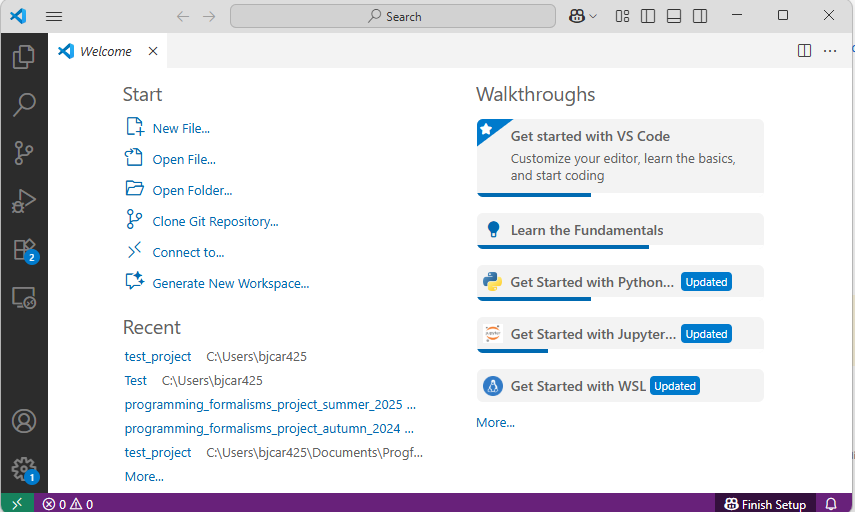
Task: Click Connect to... link
Action: pyautogui.click(x=188, y=252)
